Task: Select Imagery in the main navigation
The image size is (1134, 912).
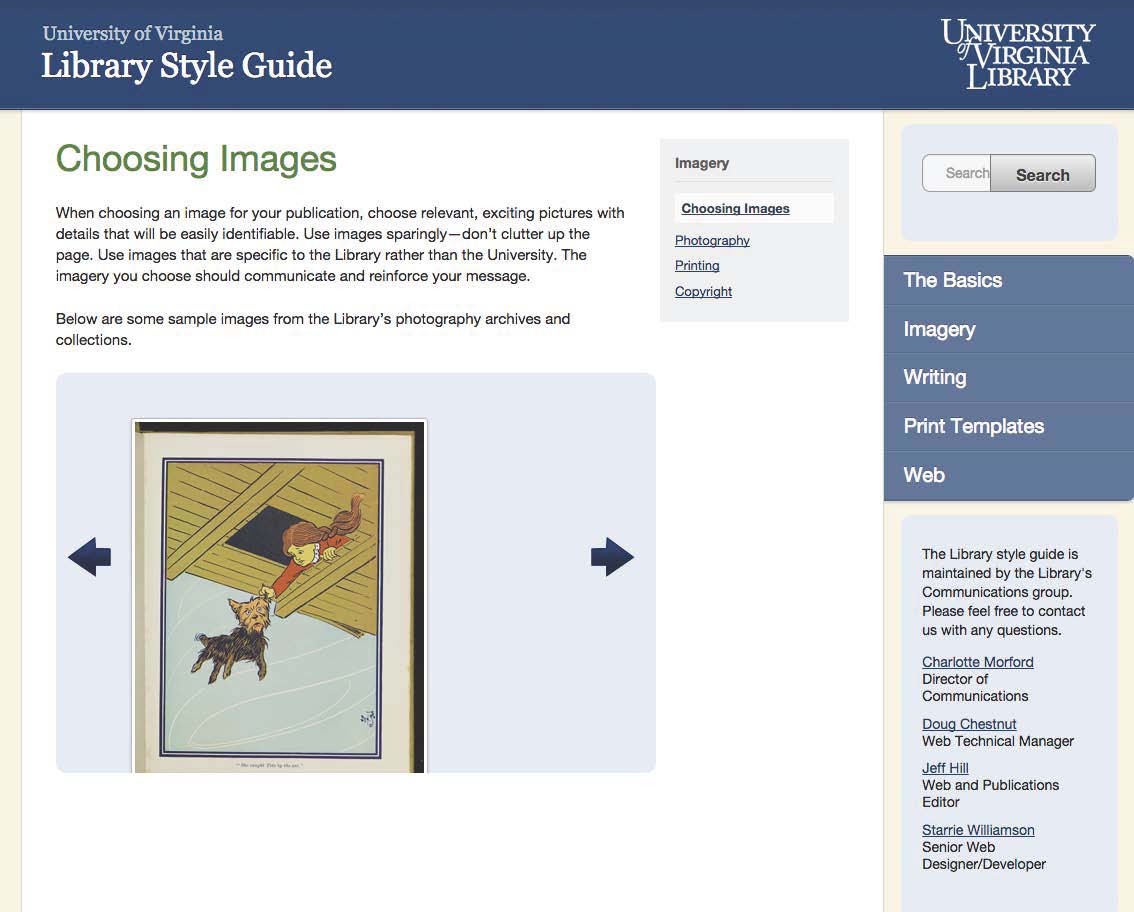Action: 939,329
